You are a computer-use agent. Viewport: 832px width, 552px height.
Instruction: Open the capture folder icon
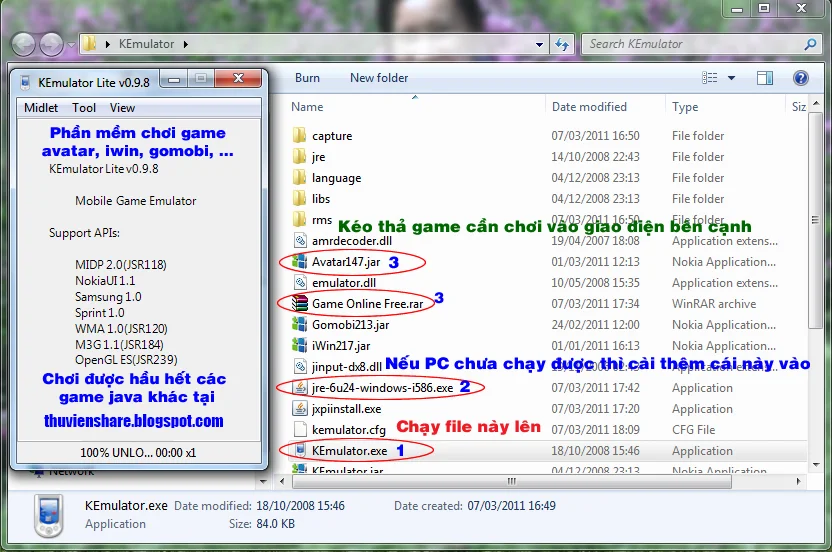click(299, 135)
